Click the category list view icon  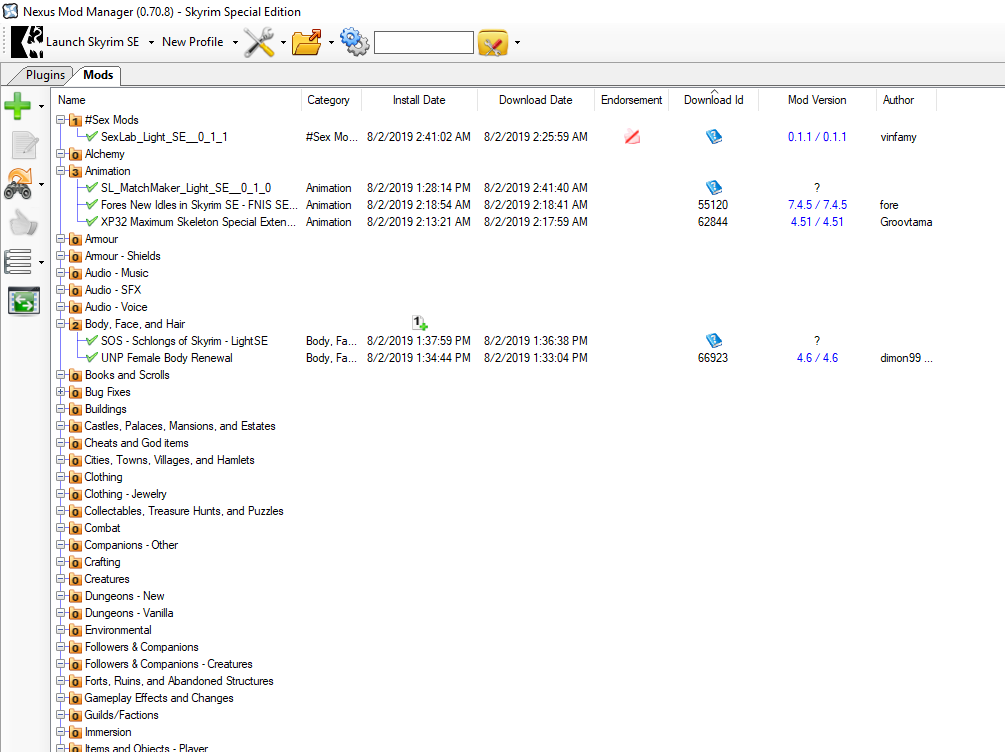(x=18, y=262)
